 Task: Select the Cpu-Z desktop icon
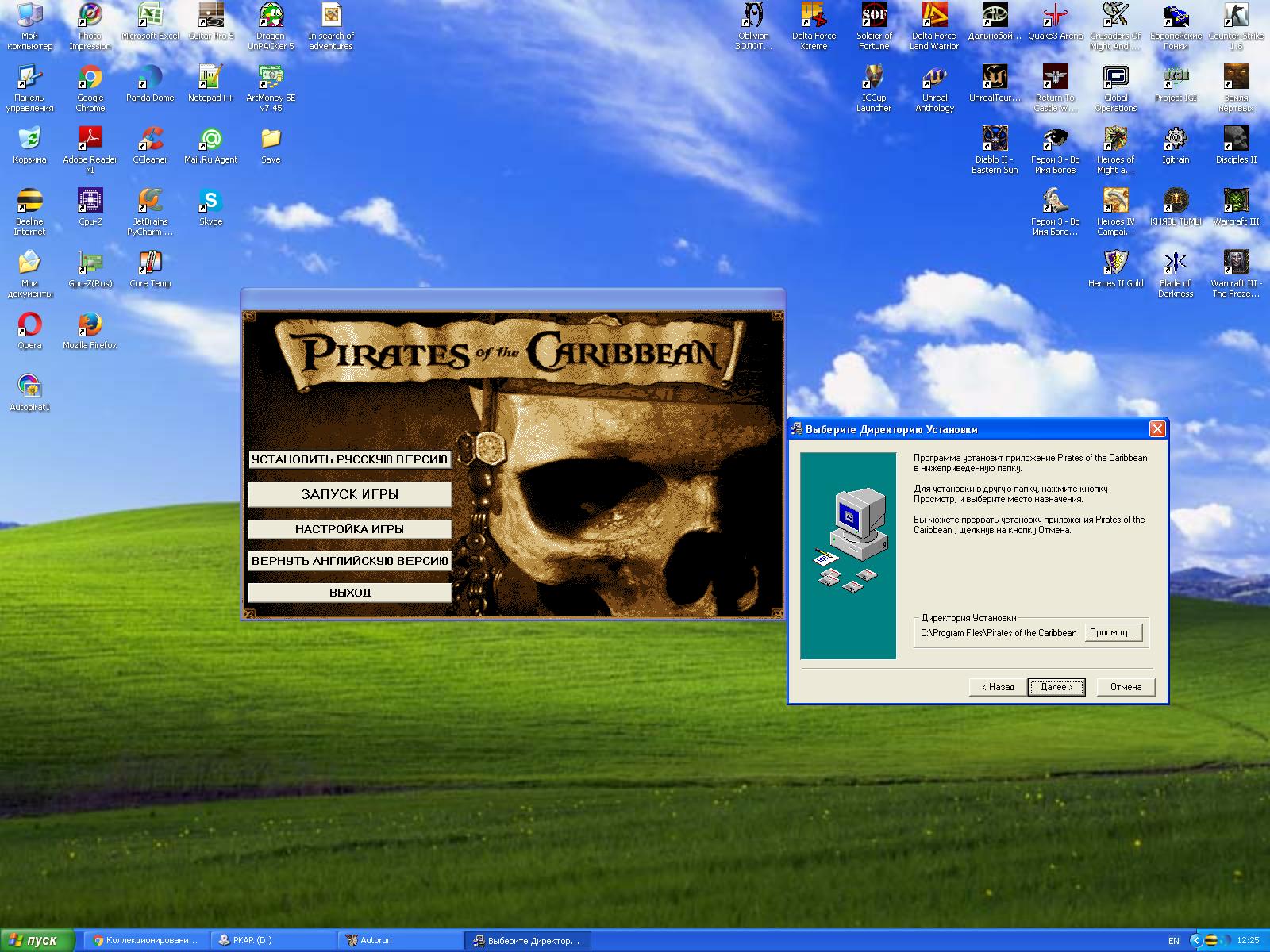pyautogui.click(x=90, y=207)
